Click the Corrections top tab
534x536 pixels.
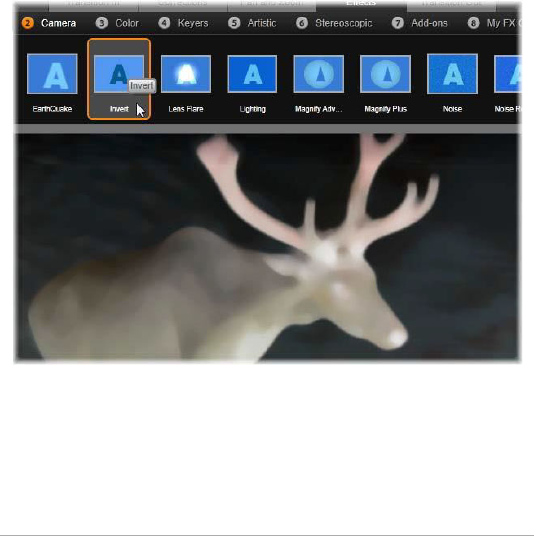pyautogui.click(x=183, y=4)
